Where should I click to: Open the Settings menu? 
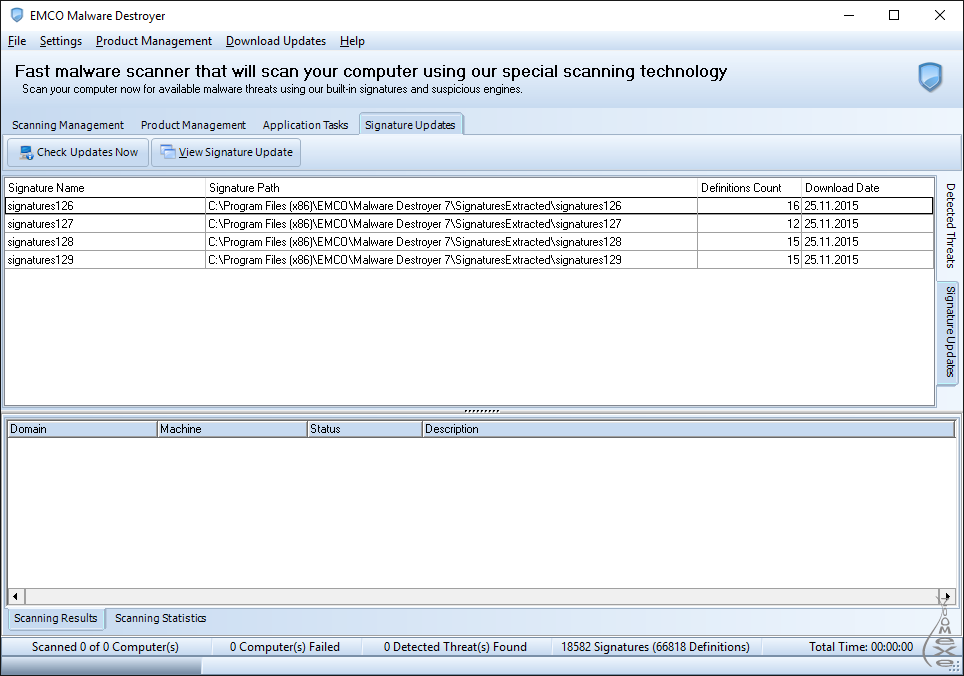(x=61, y=41)
